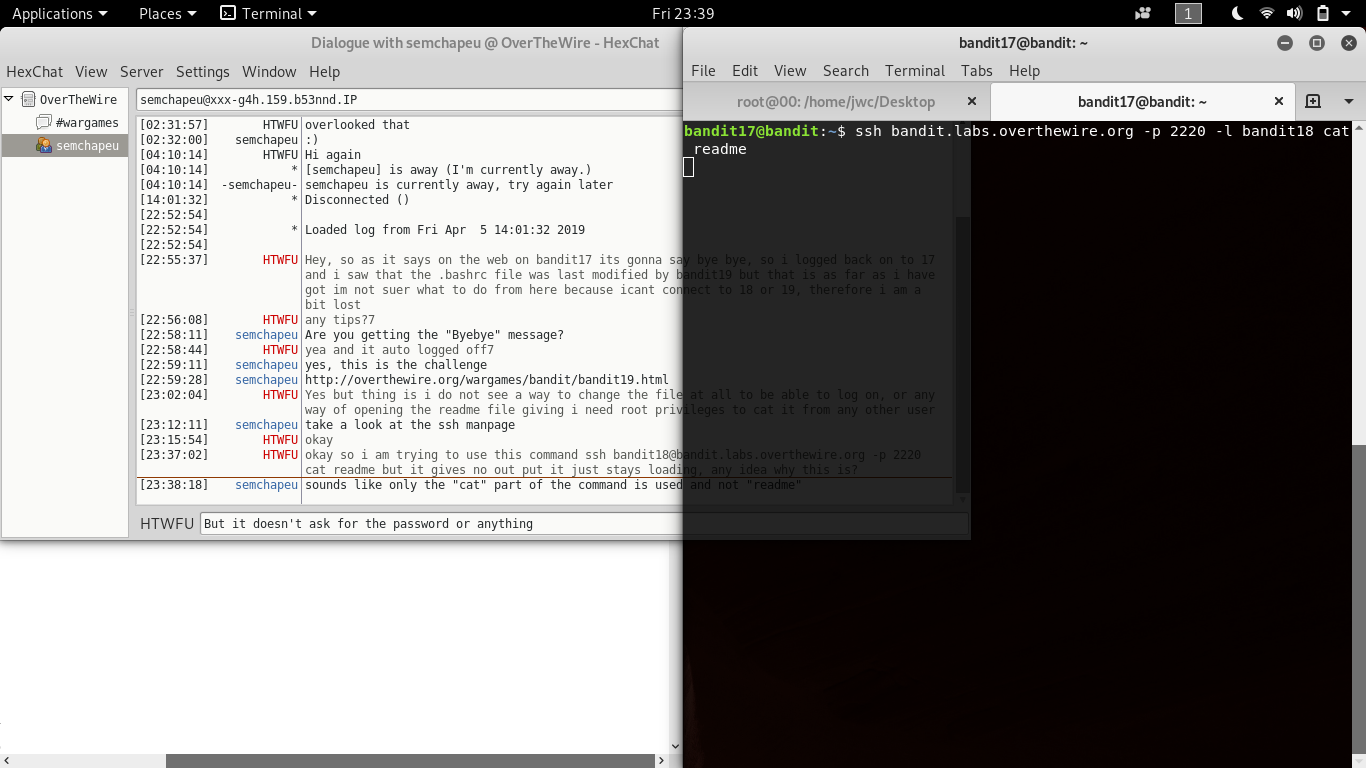
Task: Close the terminal window
Action: [1349, 43]
